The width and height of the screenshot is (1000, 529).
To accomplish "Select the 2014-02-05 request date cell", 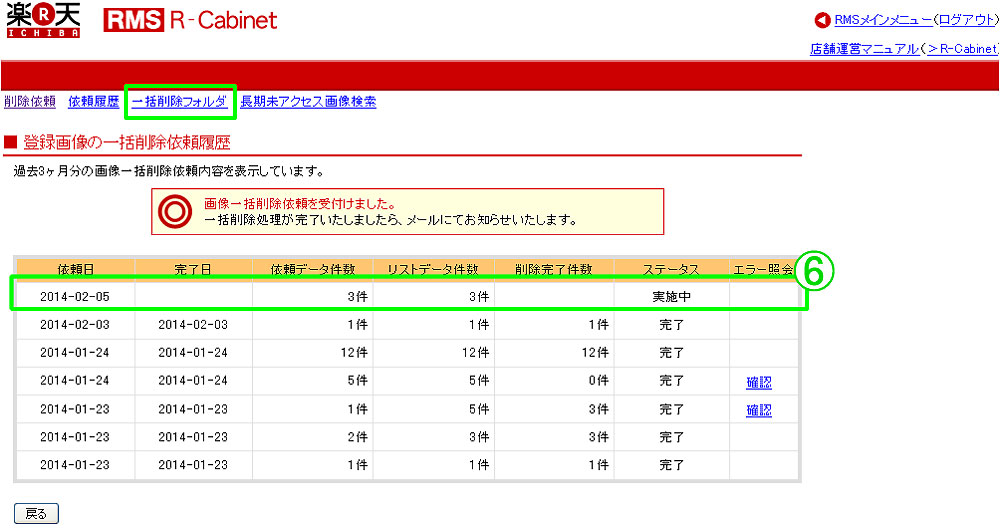I will click(x=75, y=297).
